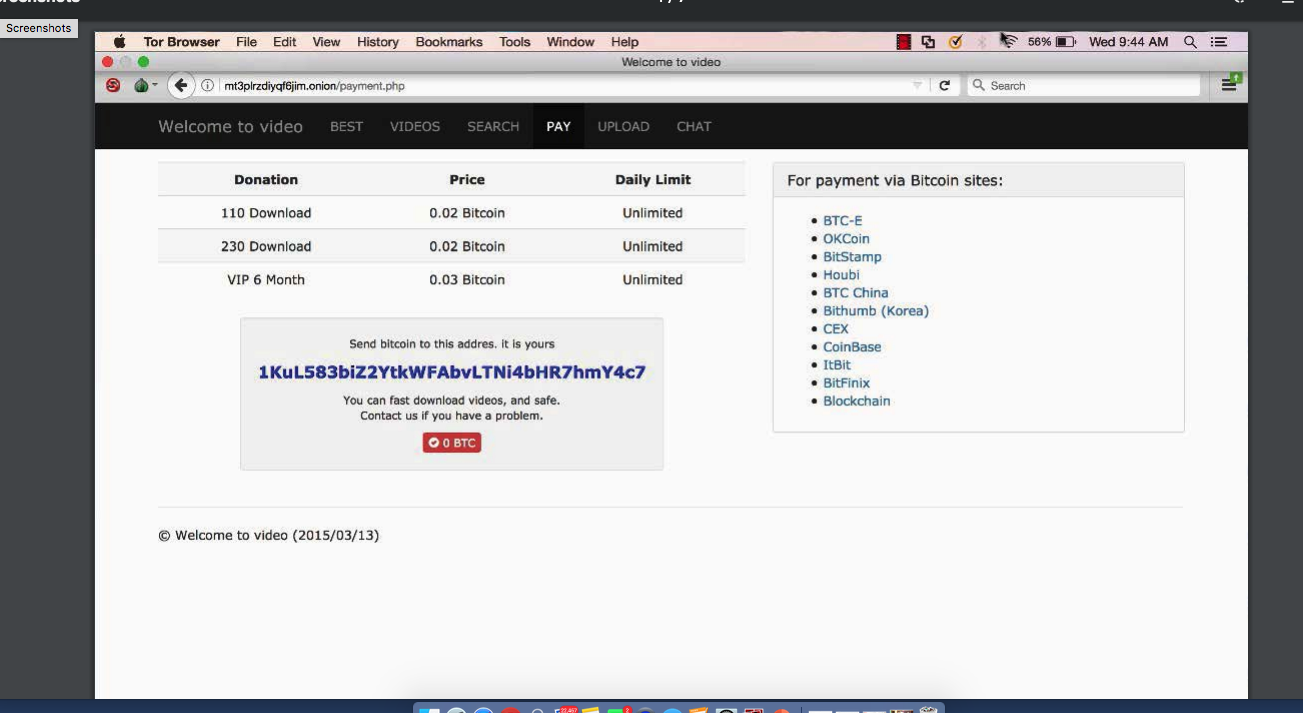Reload the page with the refresh button

point(944,86)
